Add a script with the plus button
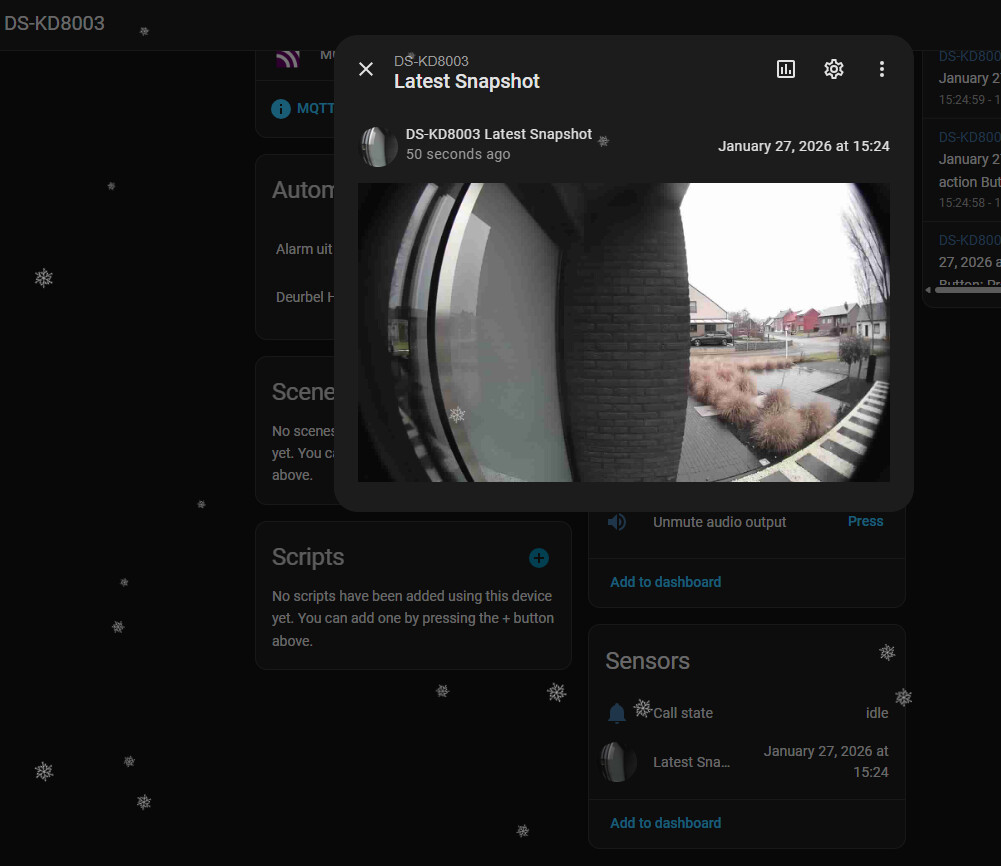 [x=539, y=558]
